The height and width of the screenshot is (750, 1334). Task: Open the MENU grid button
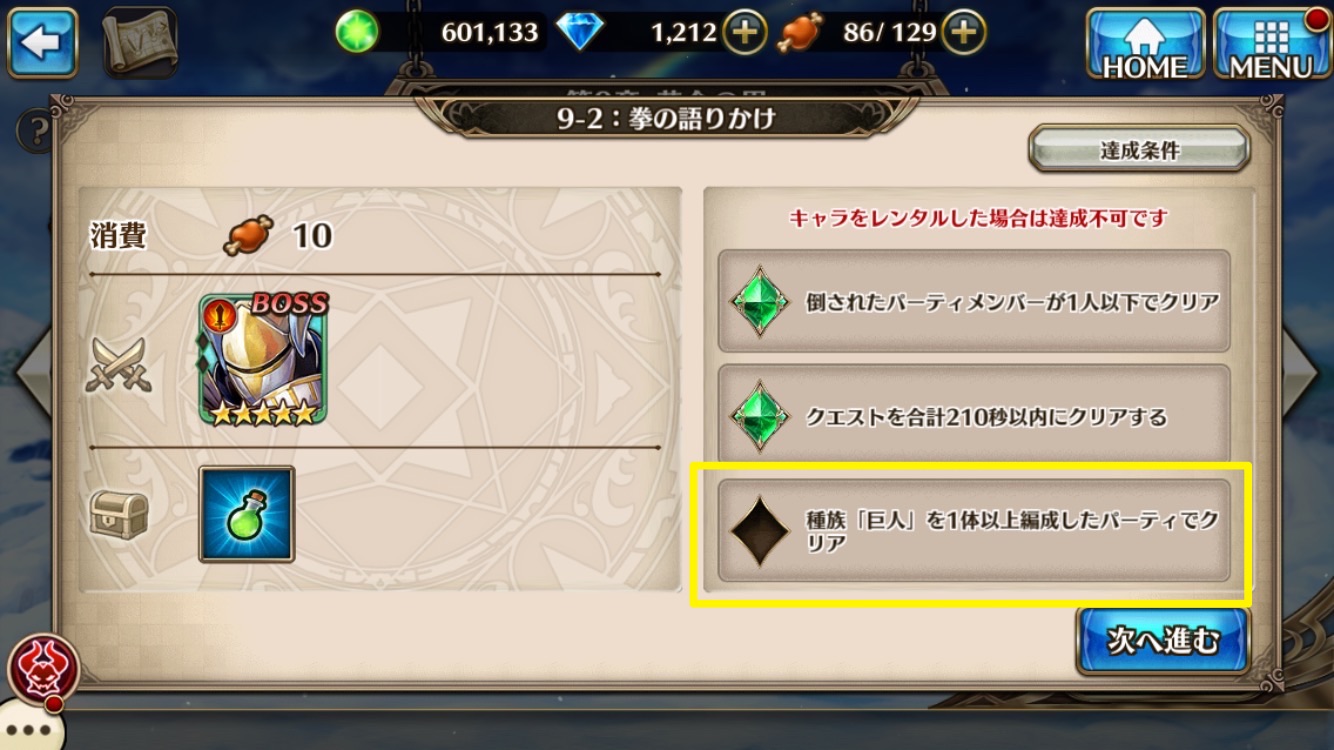(x=1270, y=43)
